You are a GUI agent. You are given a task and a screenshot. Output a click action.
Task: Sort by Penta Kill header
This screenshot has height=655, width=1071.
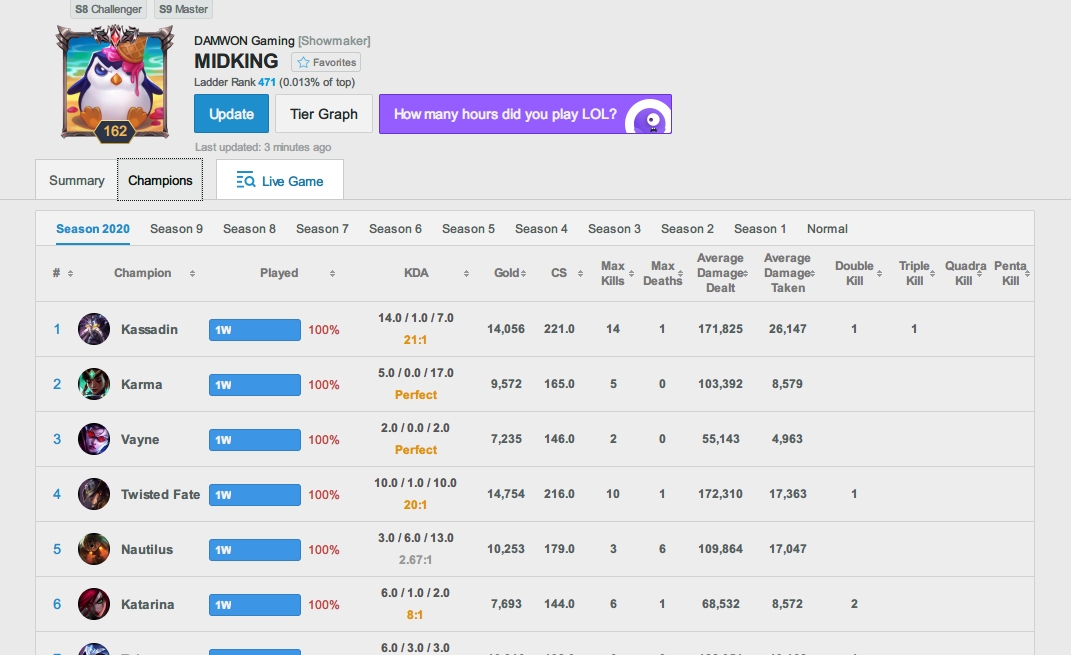[1011, 273]
